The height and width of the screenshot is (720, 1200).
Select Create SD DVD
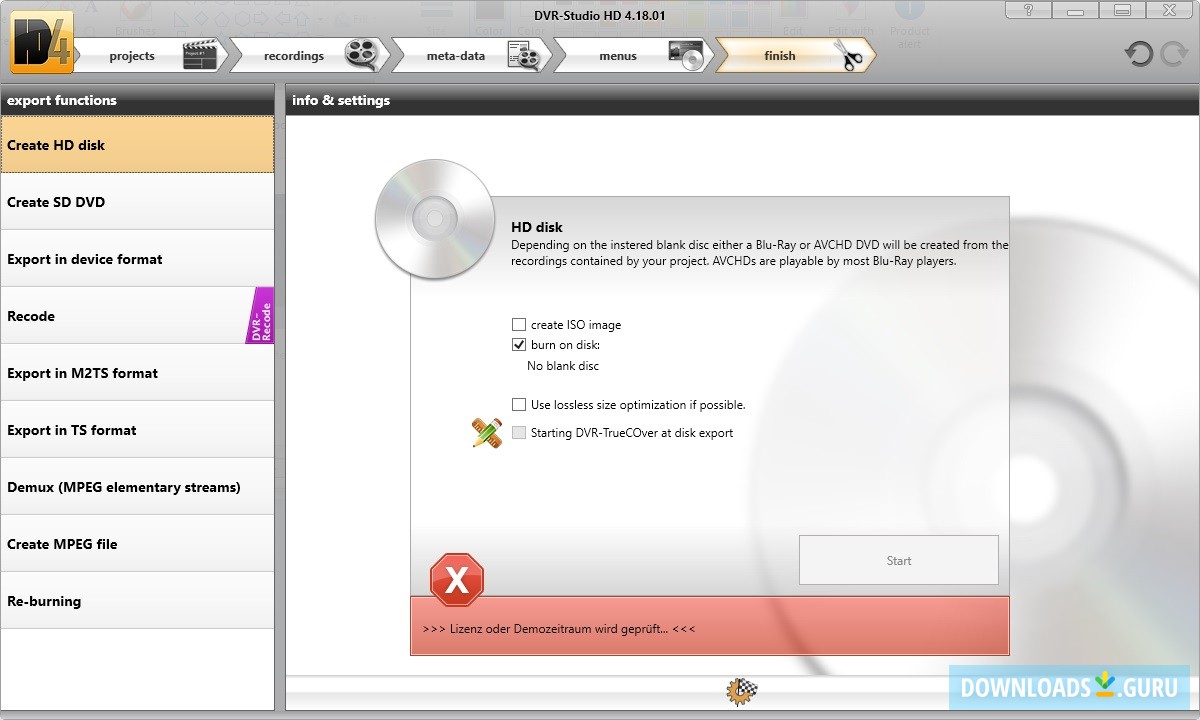tap(137, 202)
